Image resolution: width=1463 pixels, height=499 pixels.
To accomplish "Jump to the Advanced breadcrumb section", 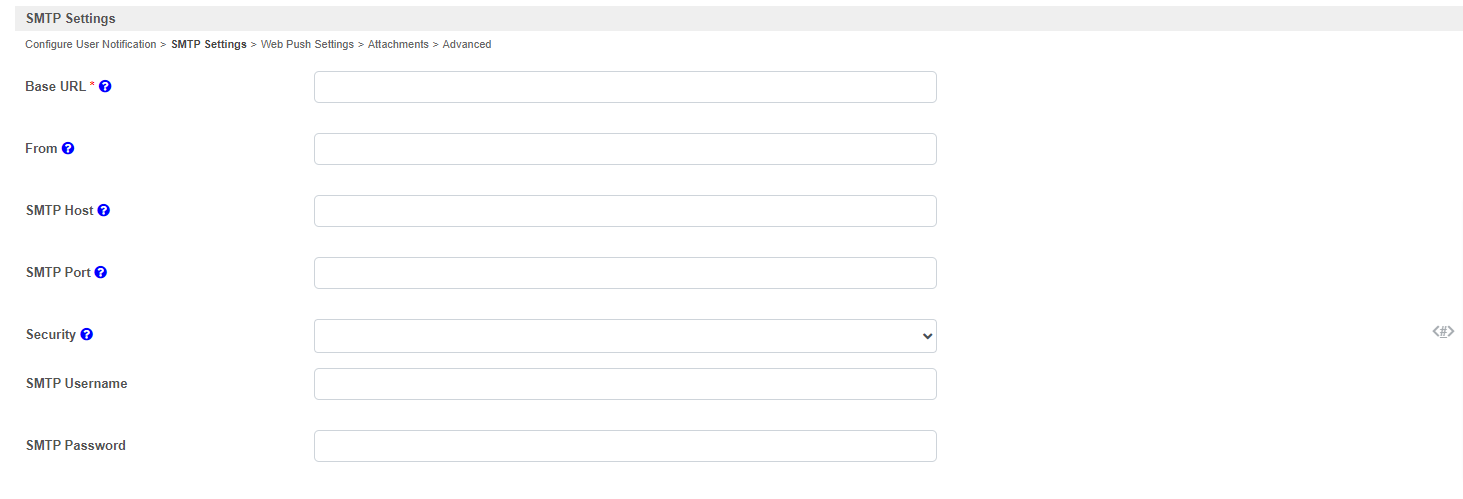I will point(467,45).
